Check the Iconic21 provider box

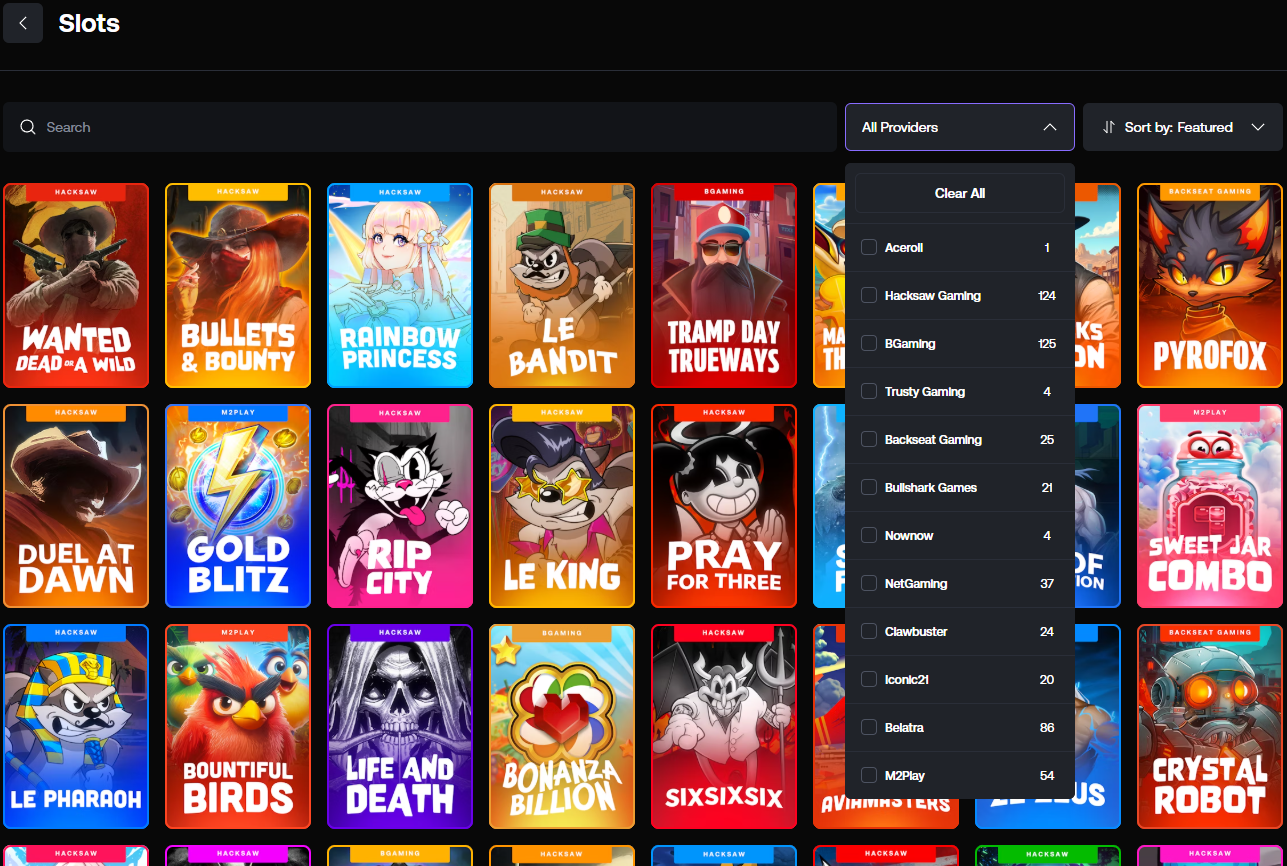869,679
